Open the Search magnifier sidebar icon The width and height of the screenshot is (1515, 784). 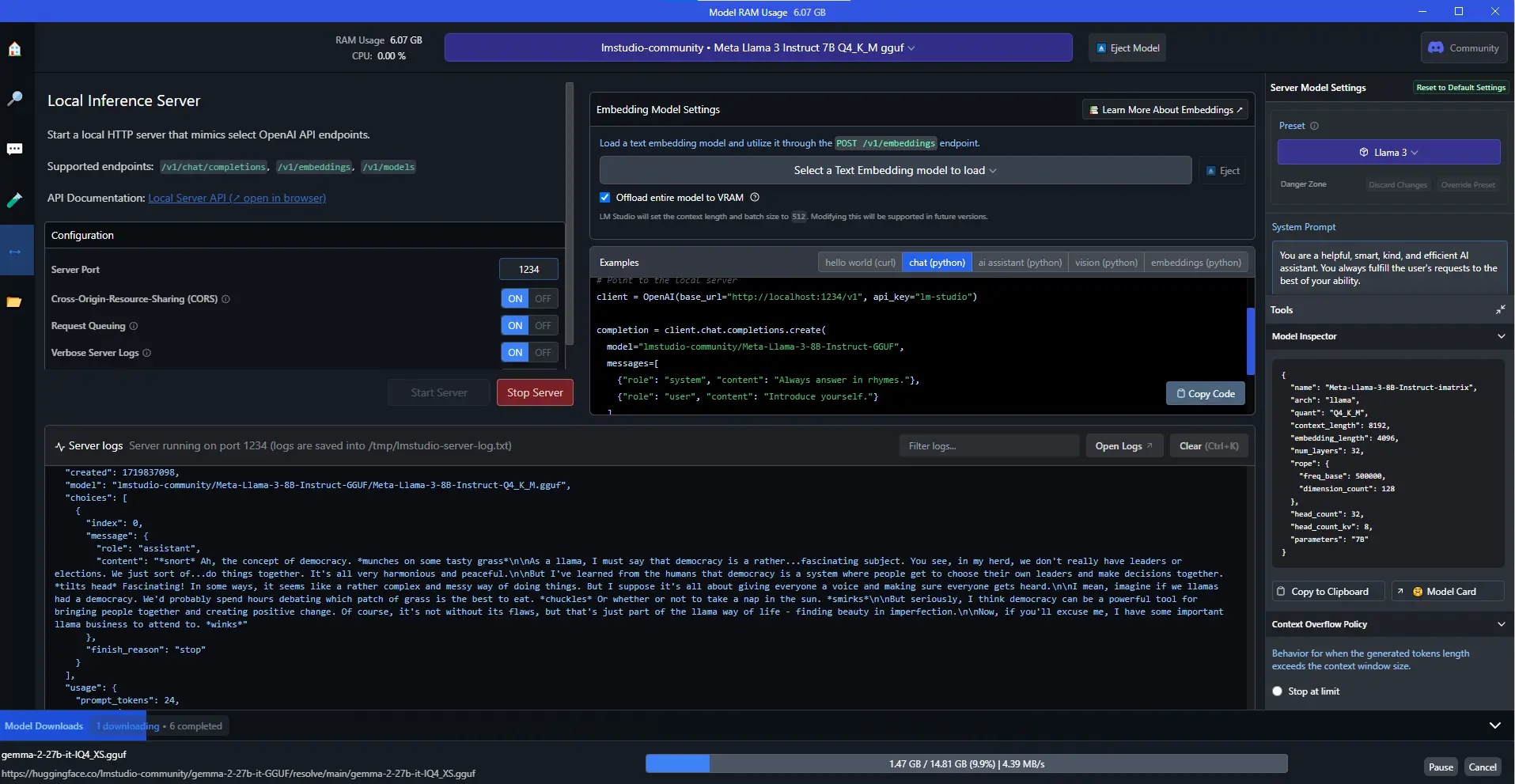tap(14, 99)
